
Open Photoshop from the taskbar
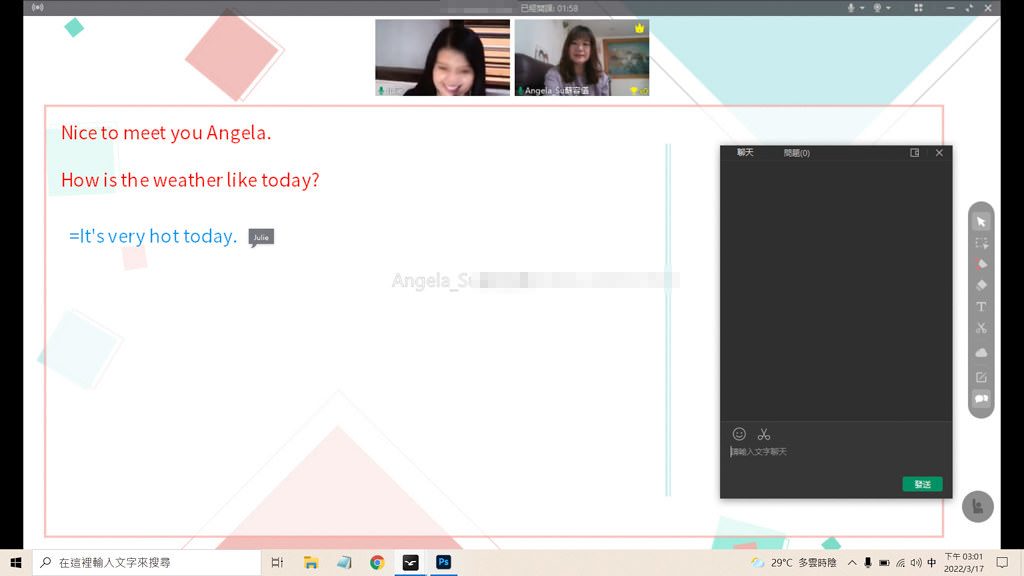click(443, 562)
